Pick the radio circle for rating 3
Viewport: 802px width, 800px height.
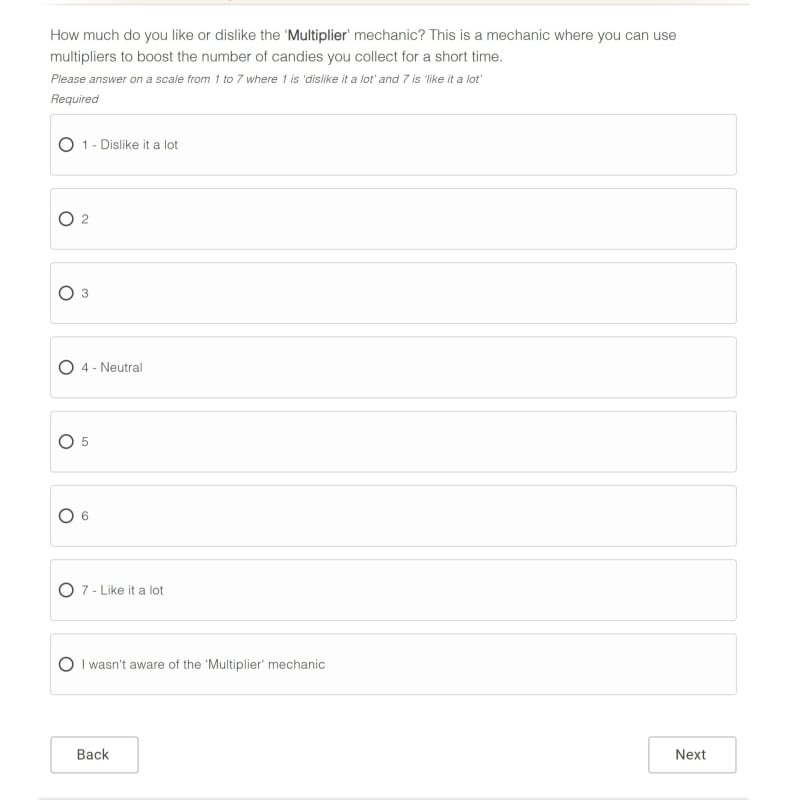pos(66,293)
